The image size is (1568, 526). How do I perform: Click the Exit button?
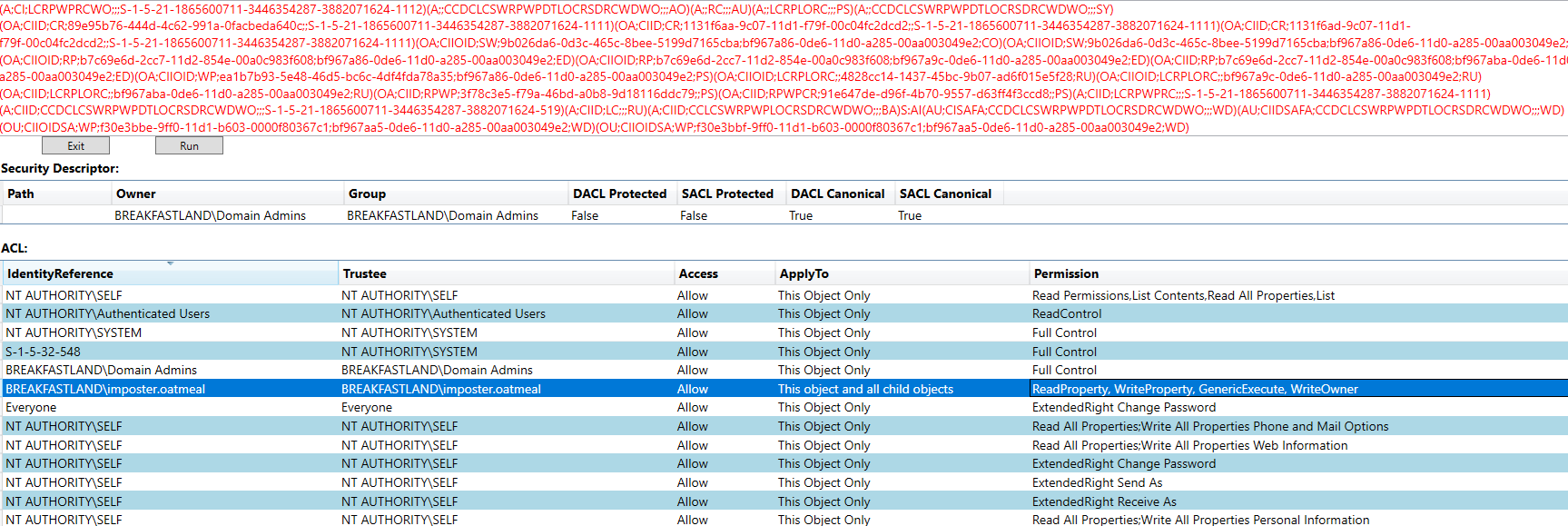point(75,145)
